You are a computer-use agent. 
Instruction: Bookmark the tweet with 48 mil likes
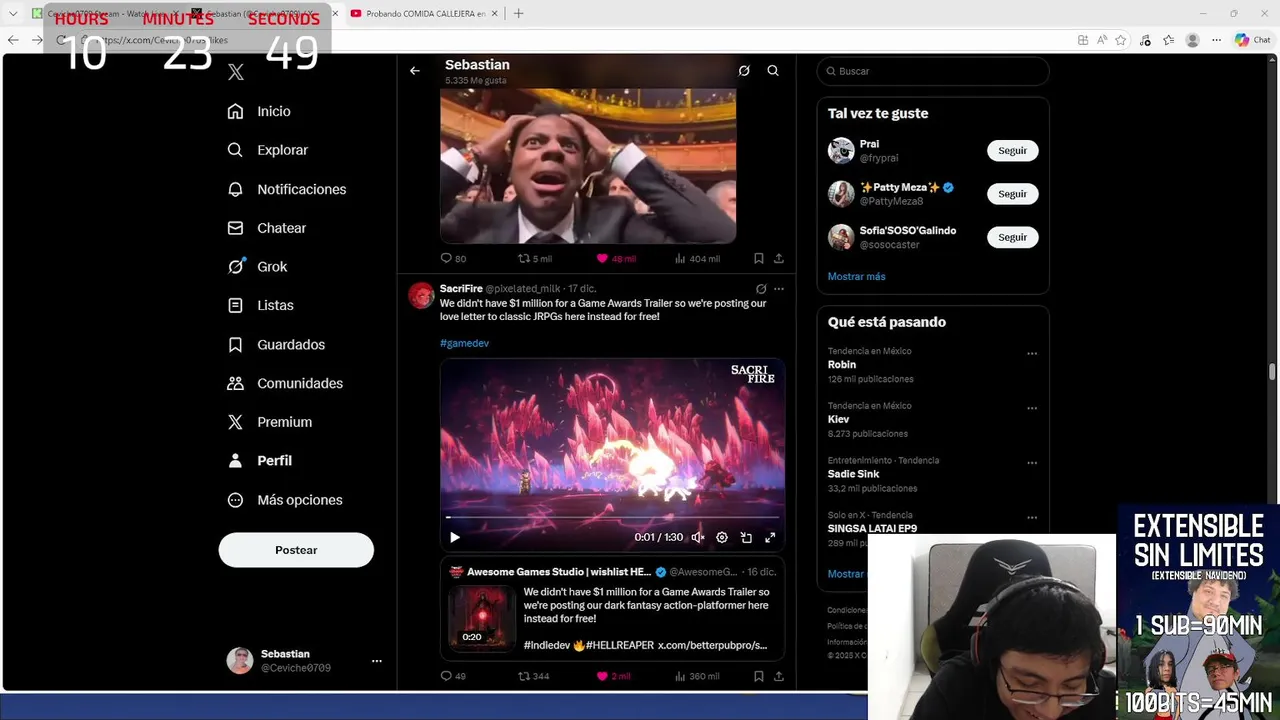[x=758, y=258]
